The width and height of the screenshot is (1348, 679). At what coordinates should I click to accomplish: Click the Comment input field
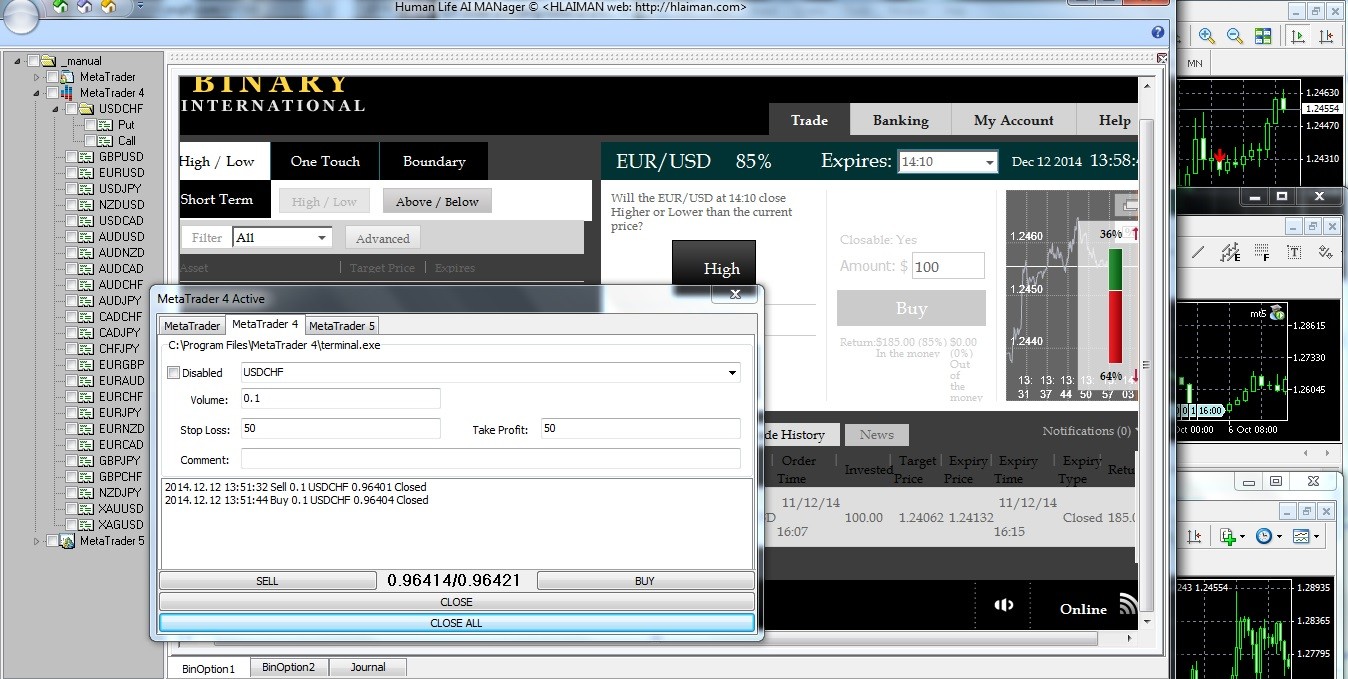(x=491, y=459)
